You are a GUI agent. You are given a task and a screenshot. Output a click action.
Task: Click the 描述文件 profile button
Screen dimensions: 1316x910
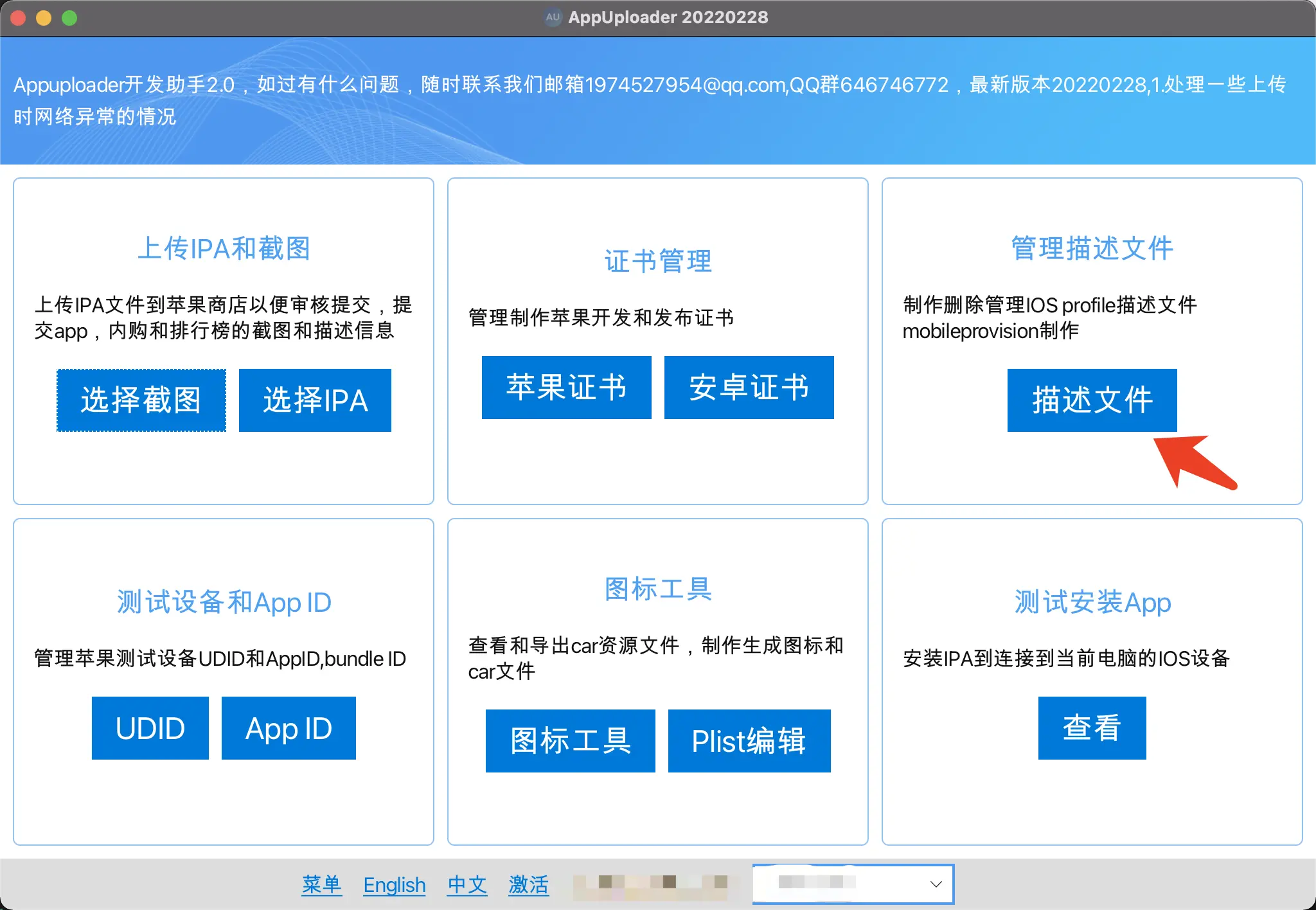tap(1092, 400)
